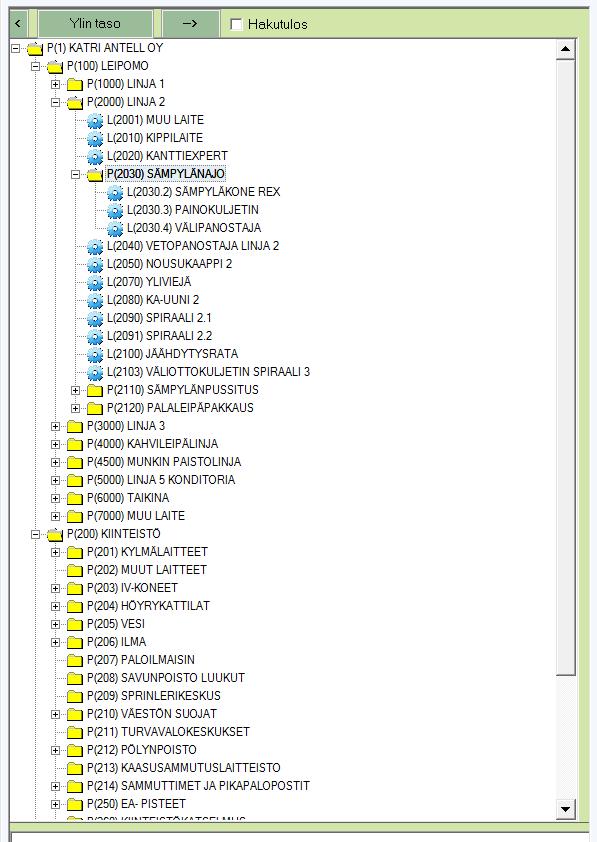Click the gear icon next to L(2020) KANTTIEXPERT
The height and width of the screenshot is (842, 597).
pos(95,156)
